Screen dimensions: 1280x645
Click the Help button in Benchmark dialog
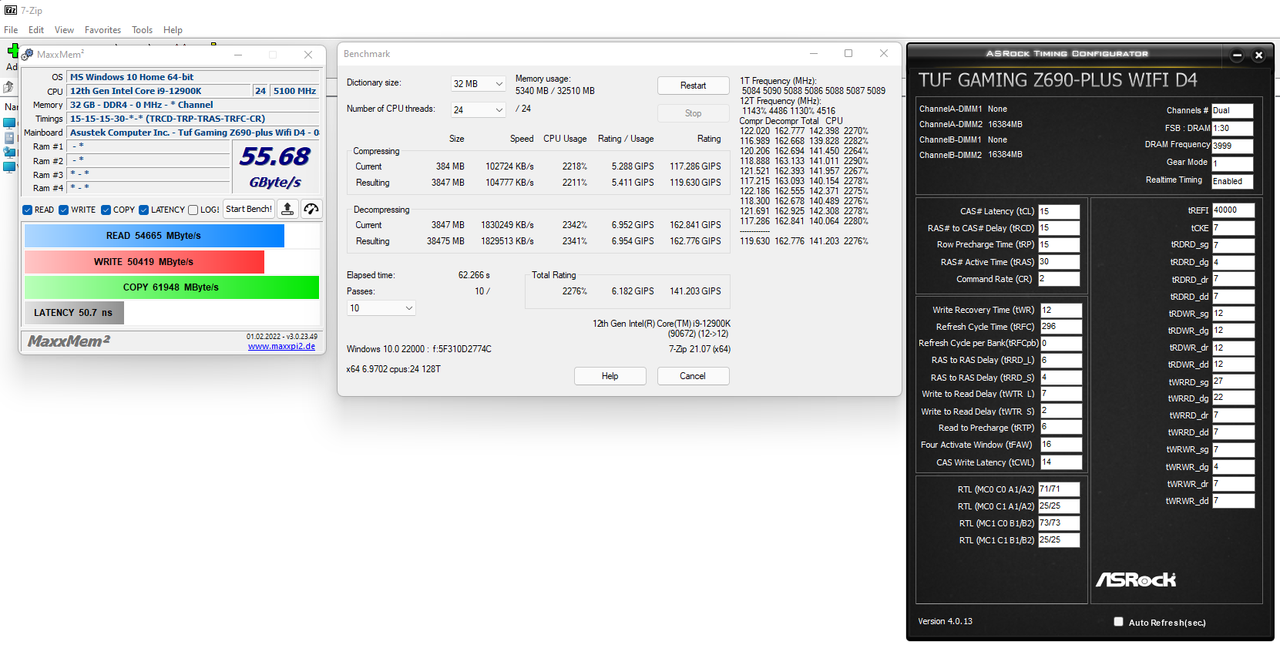pos(610,376)
